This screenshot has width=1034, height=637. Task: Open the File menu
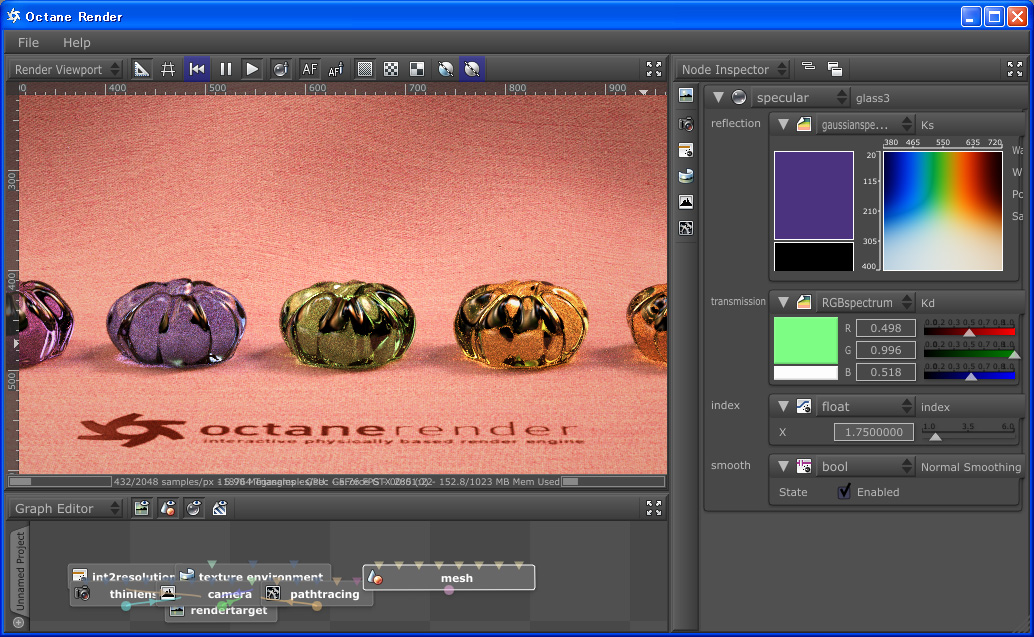pos(28,42)
